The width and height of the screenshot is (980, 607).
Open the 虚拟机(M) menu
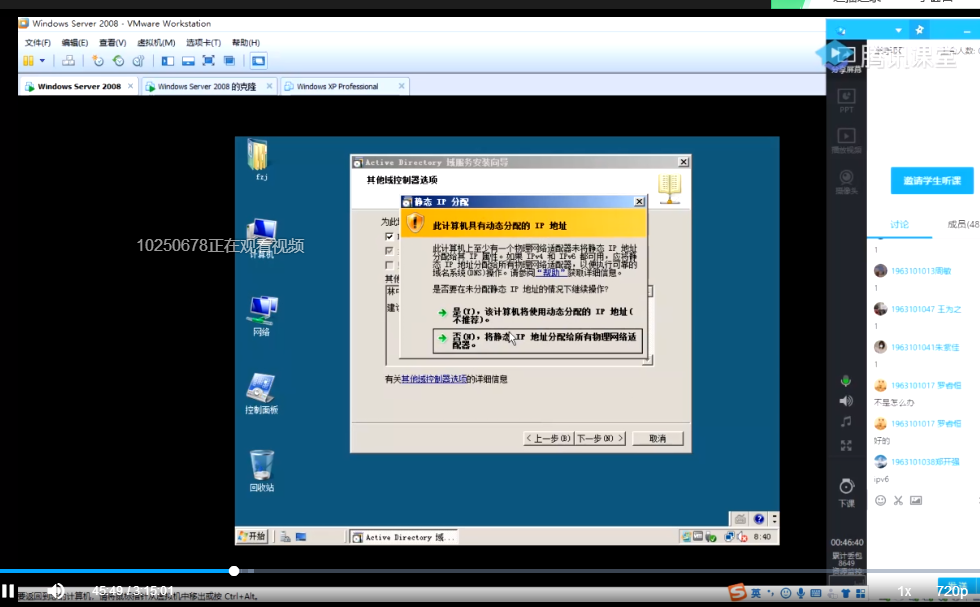(156, 43)
